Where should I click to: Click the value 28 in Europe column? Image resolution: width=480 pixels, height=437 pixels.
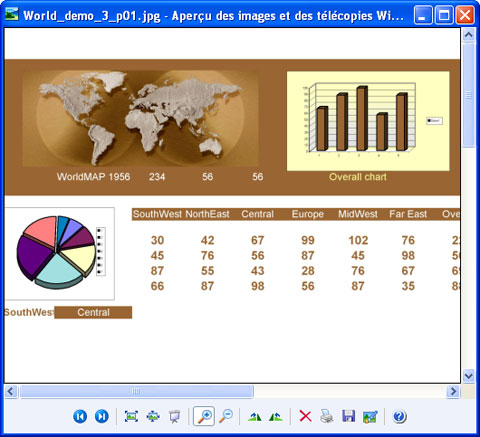click(x=308, y=271)
